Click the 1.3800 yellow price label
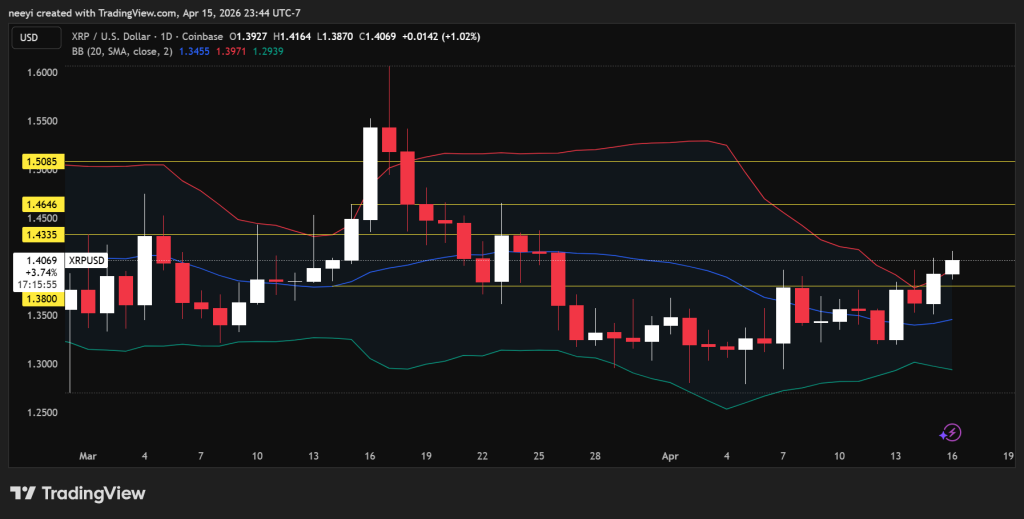 coord(39,298)
